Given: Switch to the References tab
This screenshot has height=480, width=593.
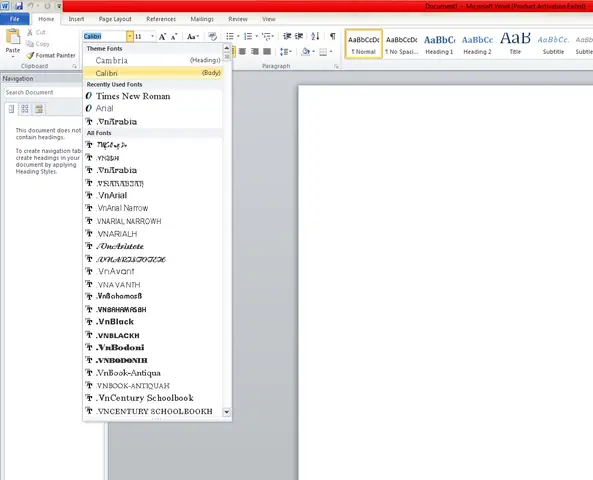Looking at the screenshot, I should (x=161, y=19).
